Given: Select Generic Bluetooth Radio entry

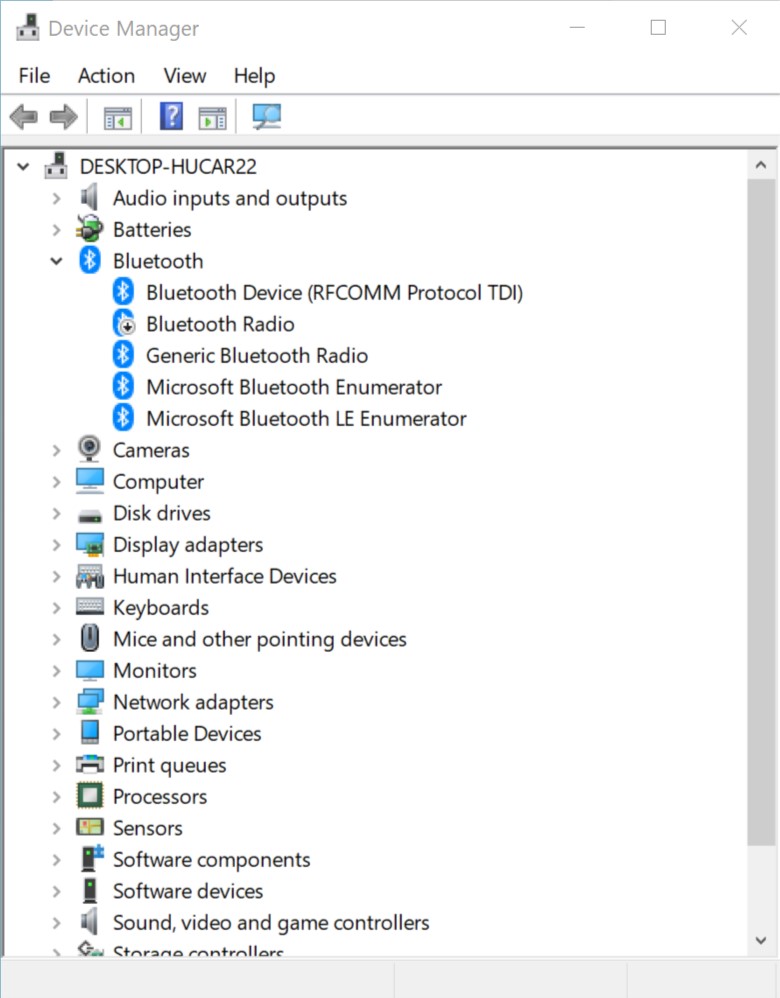Looking at the screenshot, I should (x=257, y=355).
